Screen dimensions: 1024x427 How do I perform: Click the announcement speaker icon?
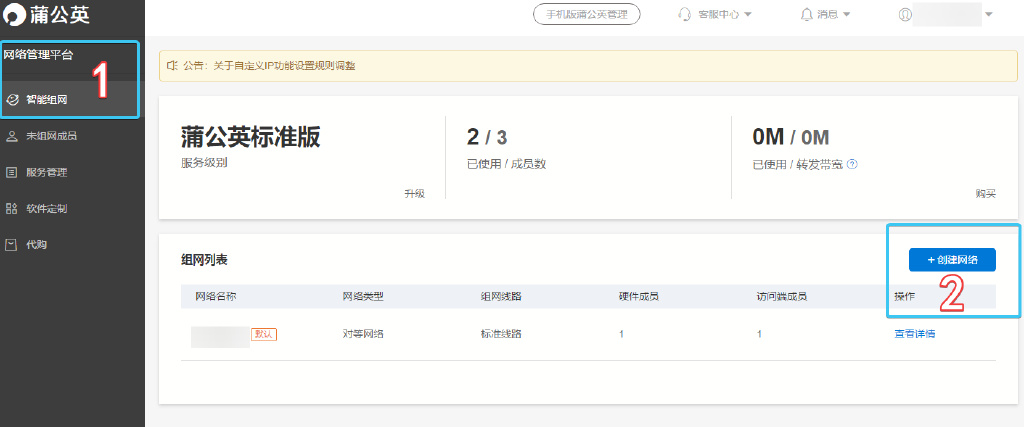[x=172, y=66]
